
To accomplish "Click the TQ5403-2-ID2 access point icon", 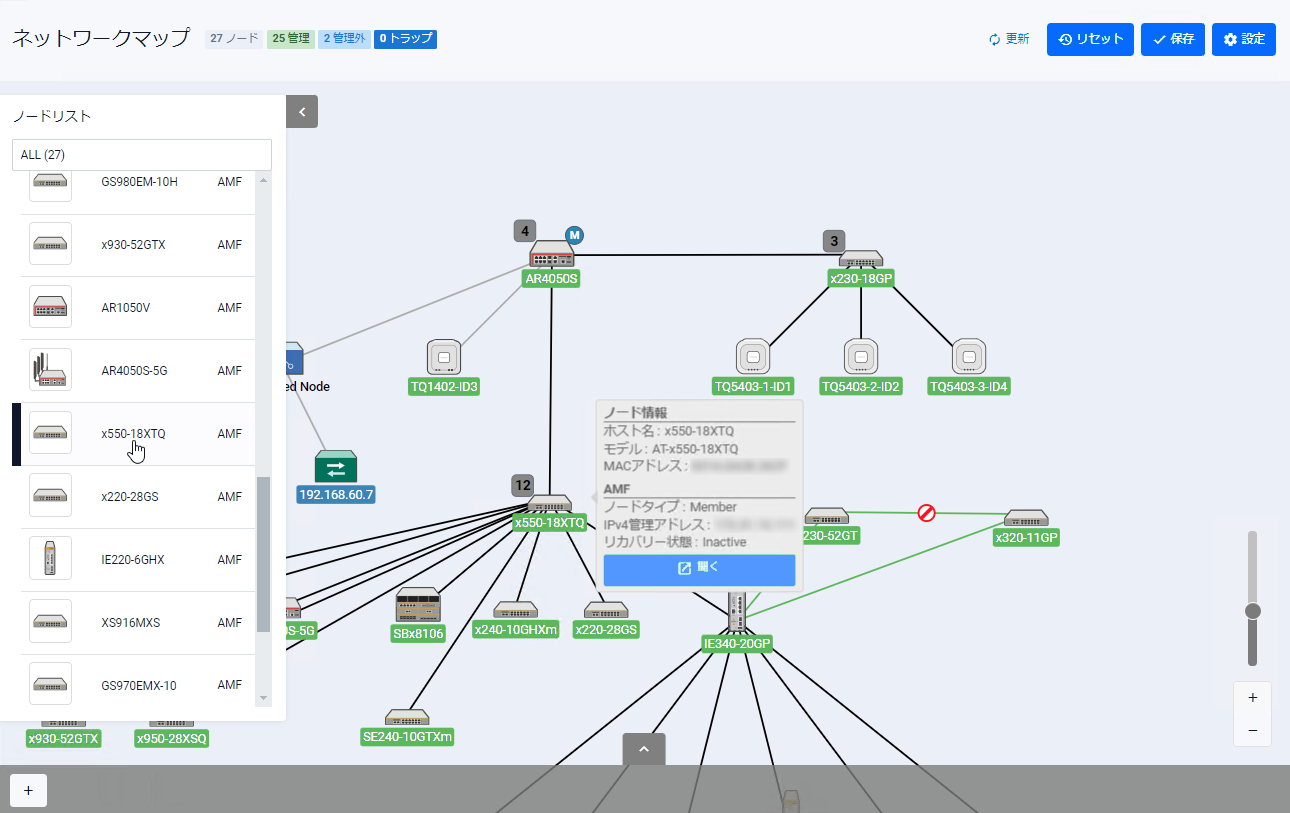I will pyautogui.click(x=860, y=357).
